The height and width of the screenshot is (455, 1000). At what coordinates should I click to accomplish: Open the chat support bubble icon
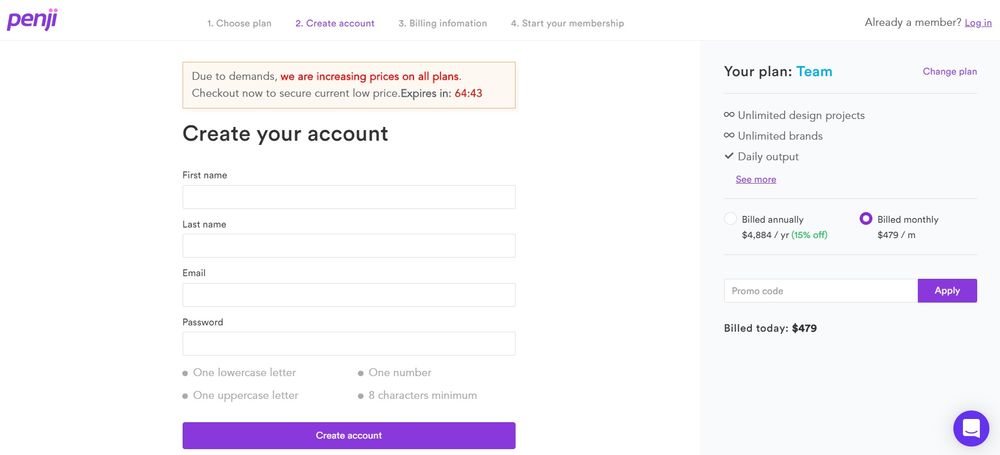pyautogui.click(x=971, y=428)
